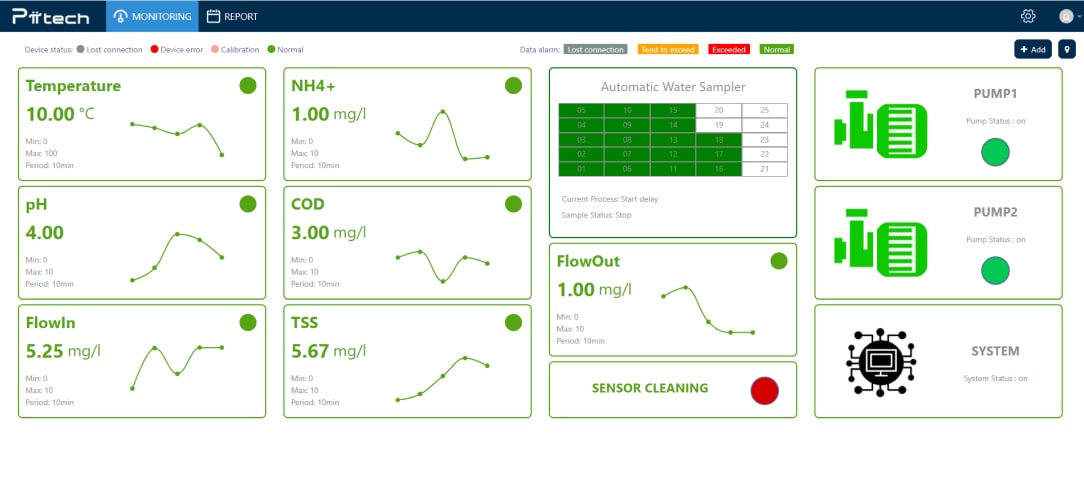1084x486 pixels.
Task: Select sampler bottle 20
Action: [719, 111]
